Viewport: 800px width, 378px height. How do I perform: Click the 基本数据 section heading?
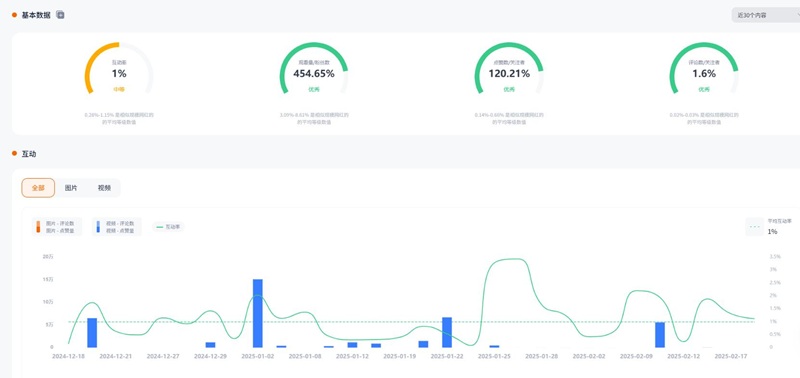pyautogui.click(x=36, y=15)
